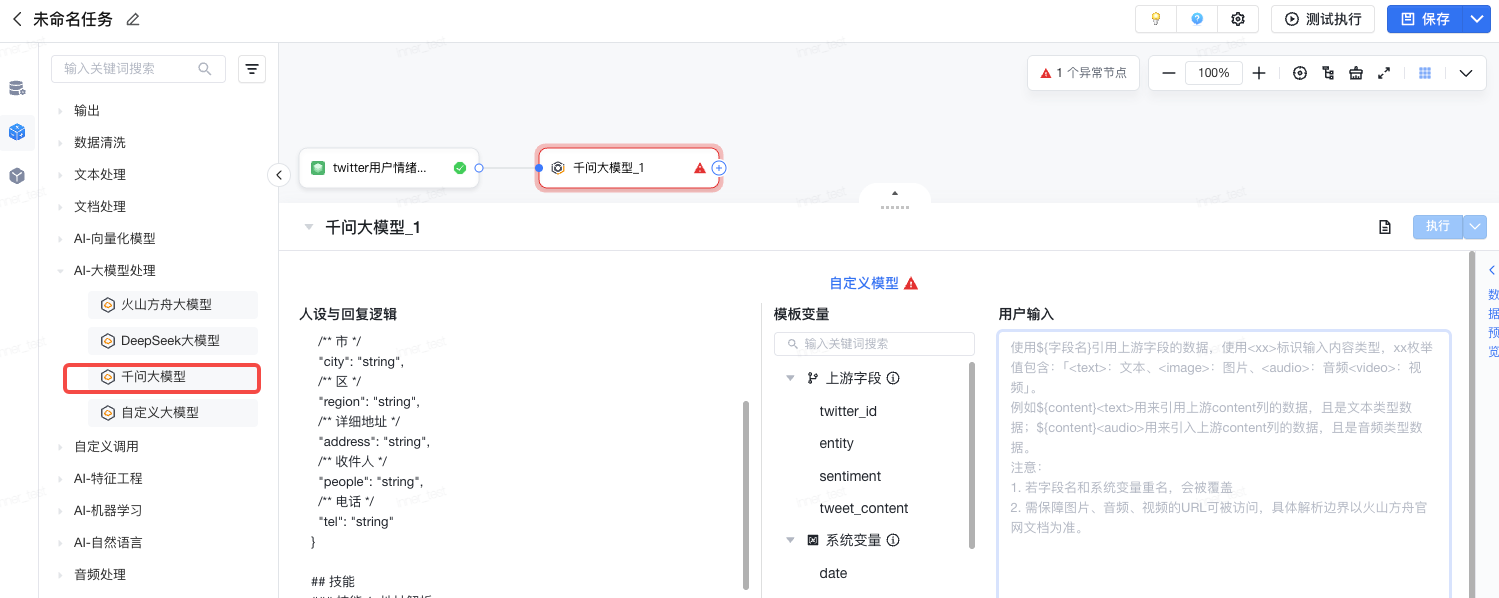The image size is (1499, 598).
Task: Click the 测试执行 test run button
Action: [1323, 19]
